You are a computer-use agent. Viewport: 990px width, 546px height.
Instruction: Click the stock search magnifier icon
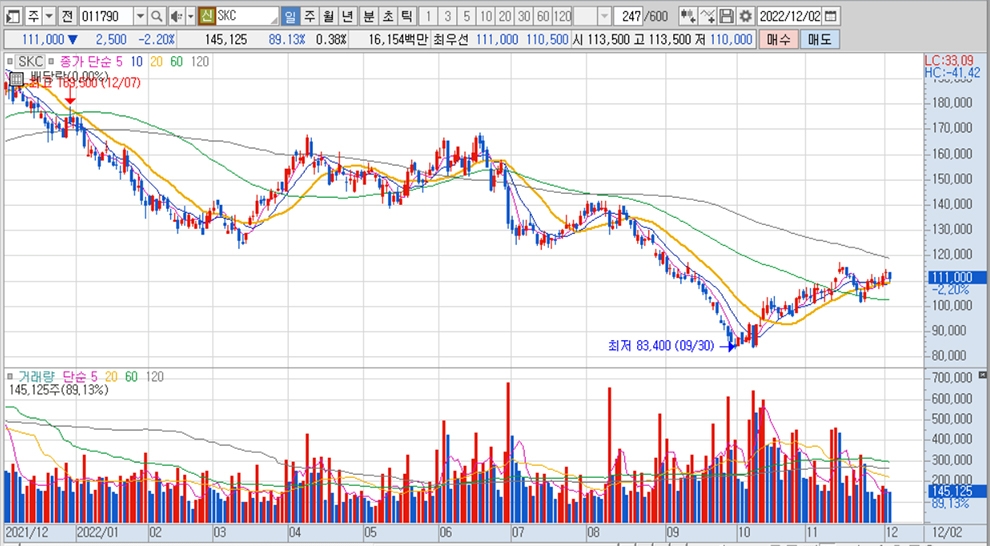coord(157,16)
